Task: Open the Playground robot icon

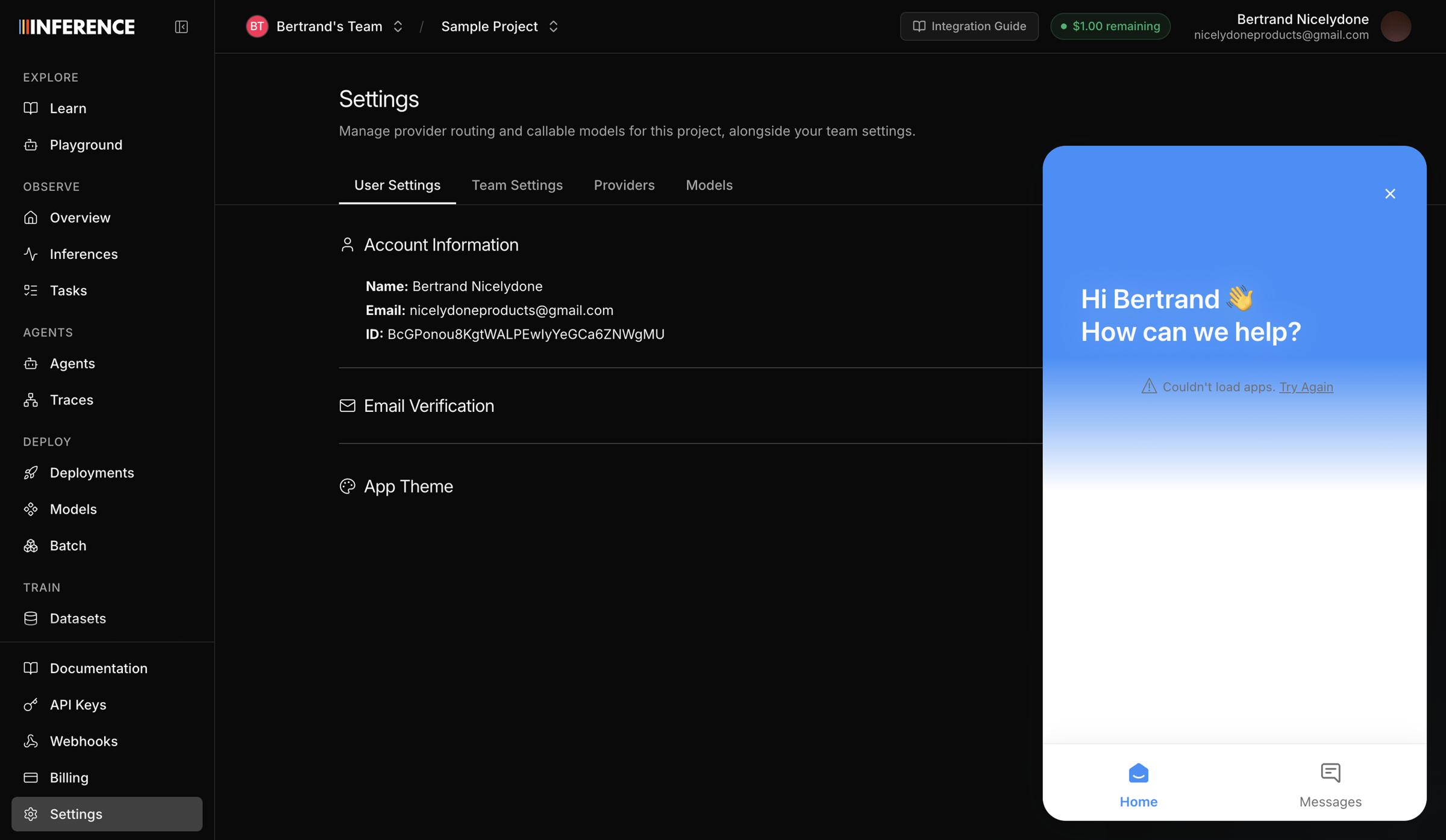Action: [31, 145]
